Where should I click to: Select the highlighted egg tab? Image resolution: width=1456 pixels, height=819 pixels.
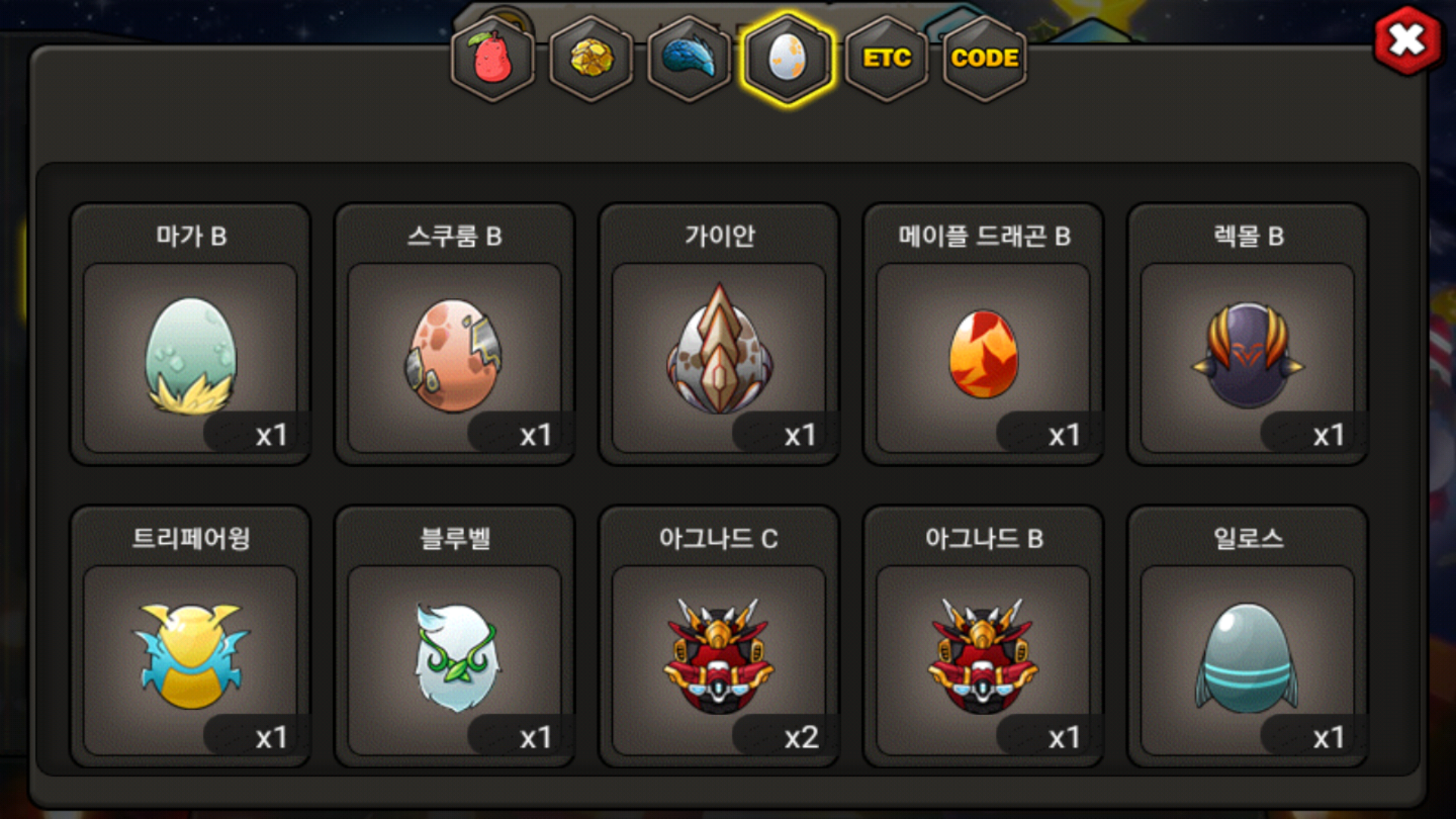pos(788,58)
